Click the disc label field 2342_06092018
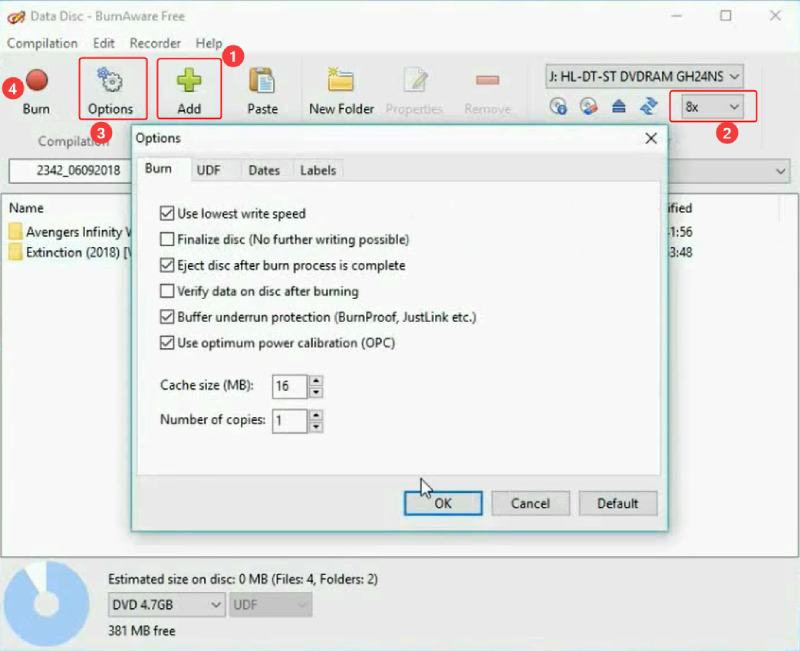Screen dimensions: 800x651 coord(70,171)
